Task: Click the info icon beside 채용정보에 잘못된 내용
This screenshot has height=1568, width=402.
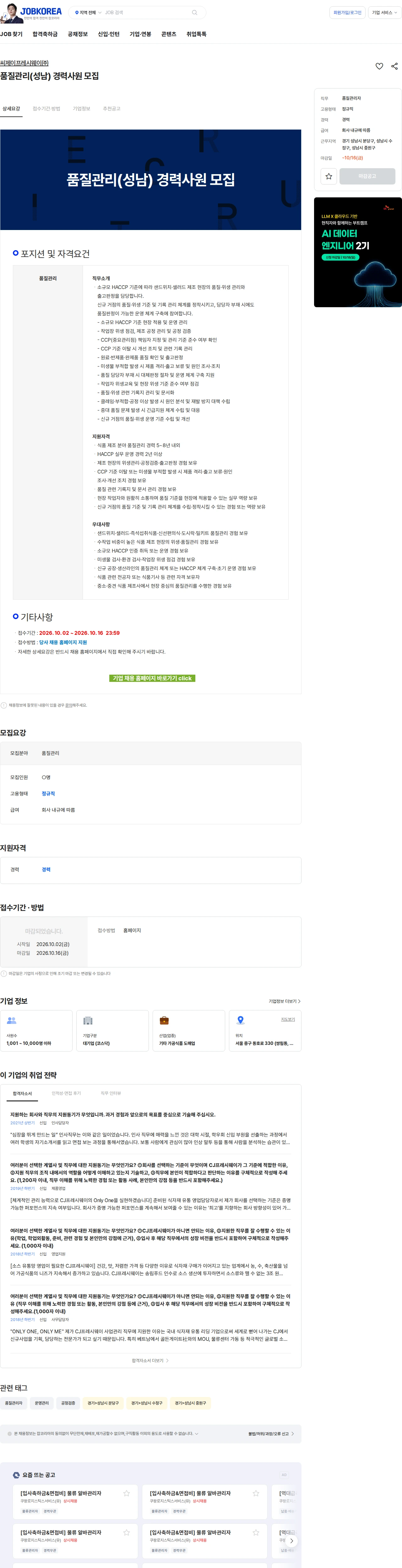Action: click(x=4, y=705)
